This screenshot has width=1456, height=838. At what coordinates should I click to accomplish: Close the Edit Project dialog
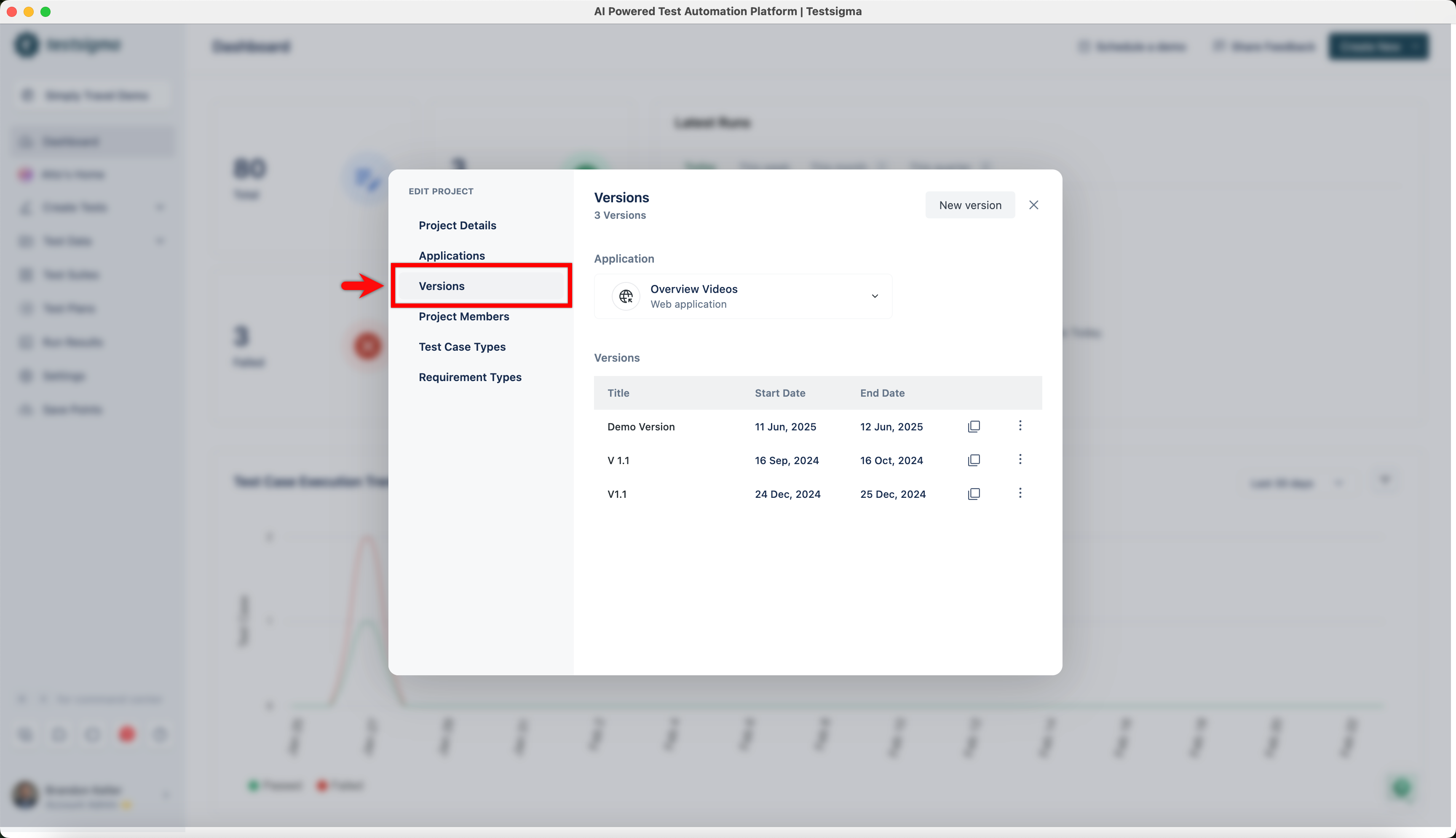pos(1033,205)
